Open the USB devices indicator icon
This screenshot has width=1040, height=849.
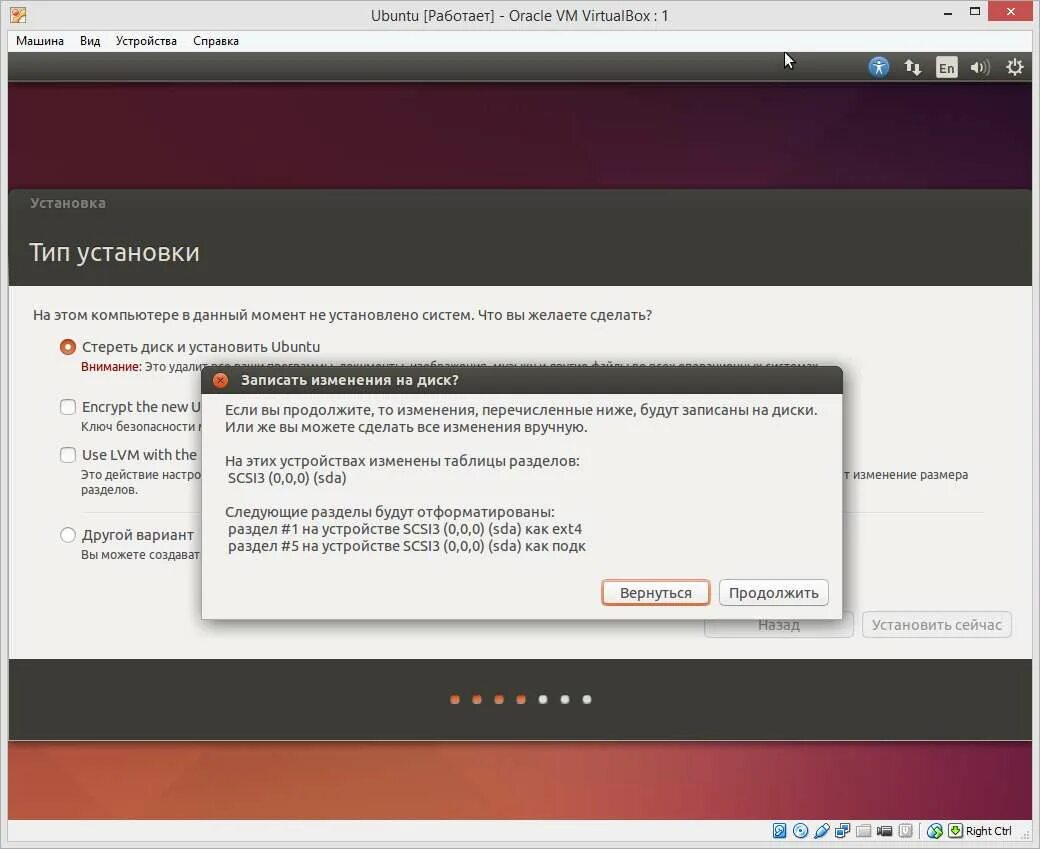(x=822, y=830)
